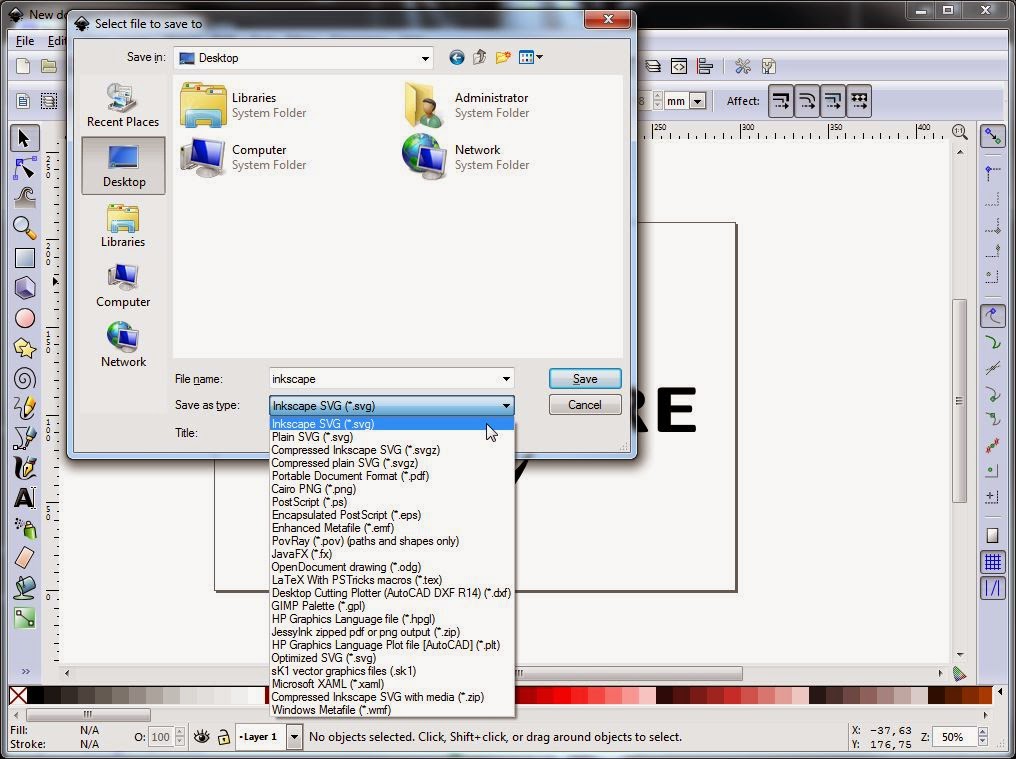Select the Eraser tool

click(25, 557)
